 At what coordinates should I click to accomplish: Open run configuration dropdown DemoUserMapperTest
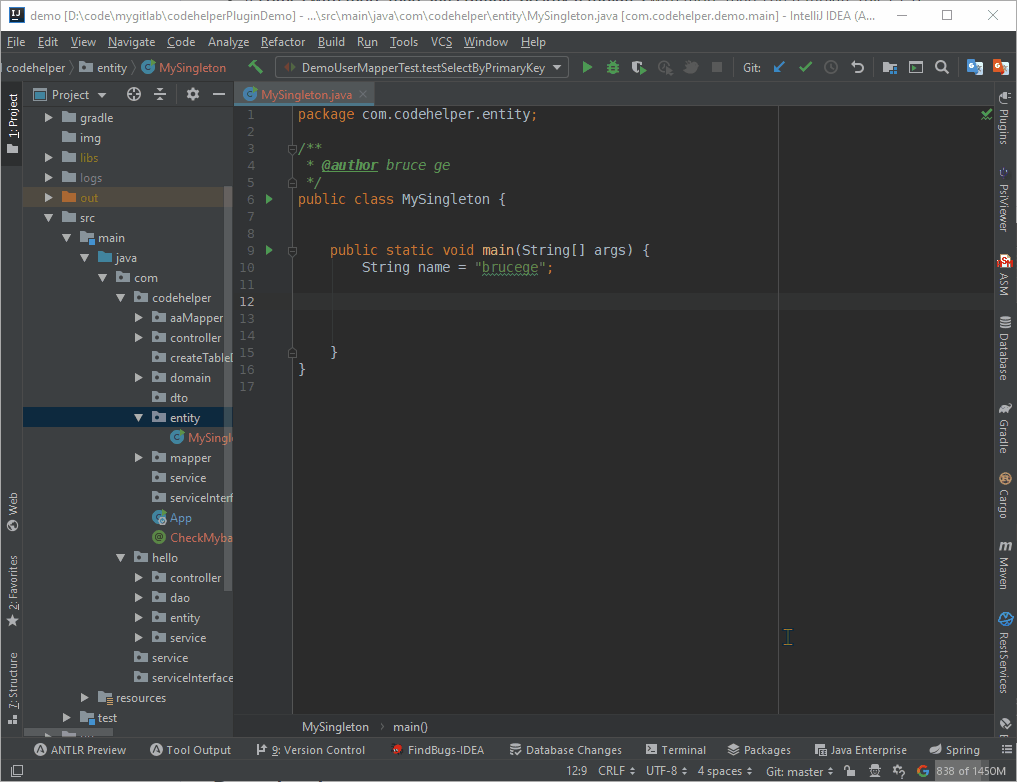[422, 67]
